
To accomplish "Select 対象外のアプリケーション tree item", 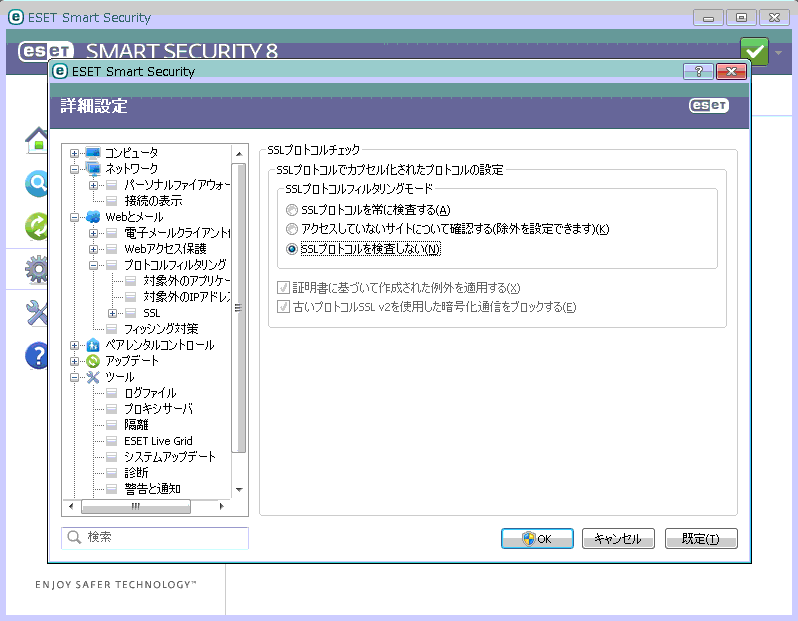I will pyautogui.click(x=186, y=280).
